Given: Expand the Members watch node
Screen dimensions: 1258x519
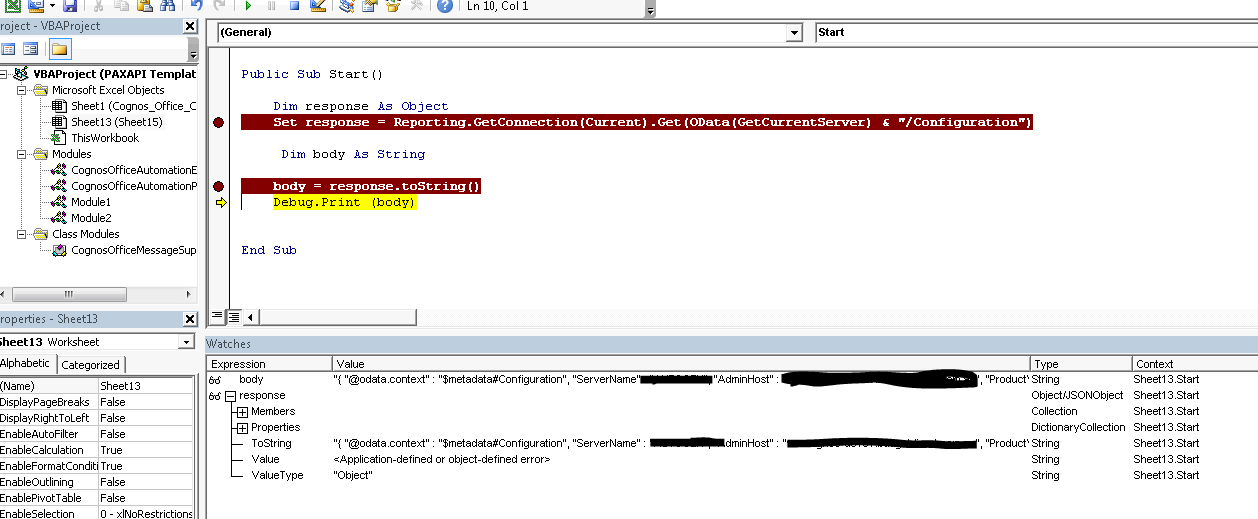Looking at the screenshot, I should point(242,412).
